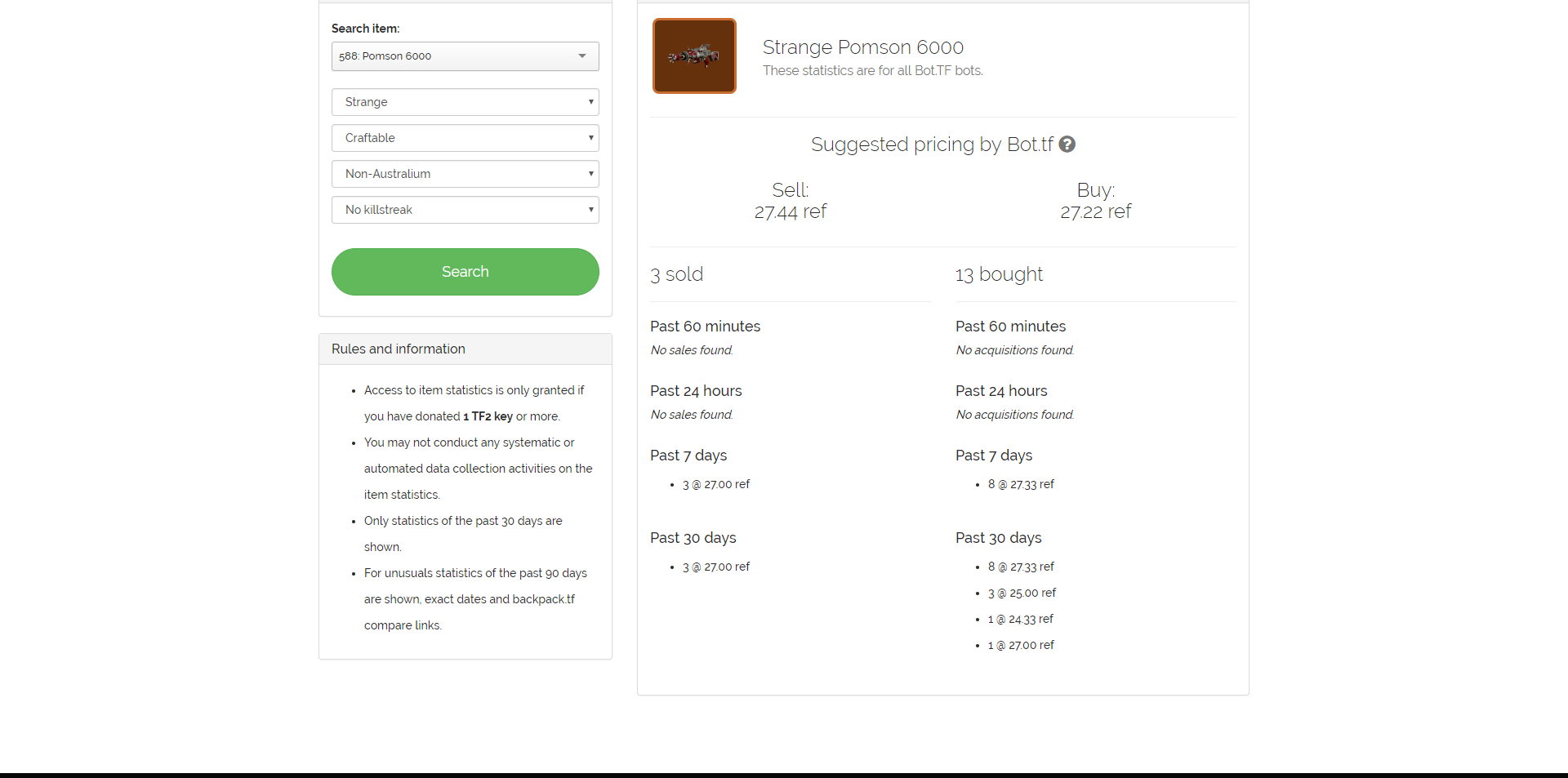Viewport: 1568px width, 778px height.
Task: Click the green Search button
Action: (x=465, y=272)
